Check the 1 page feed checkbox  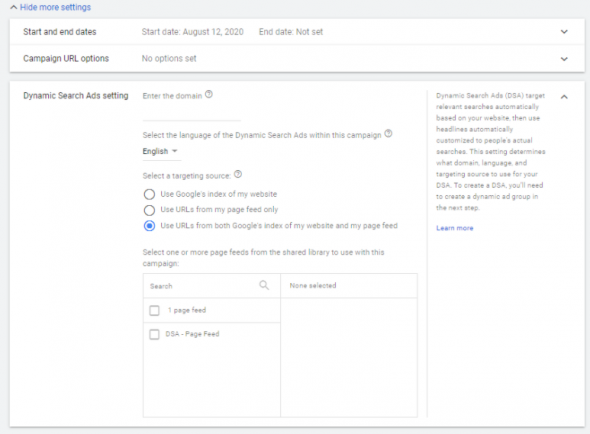154,311
